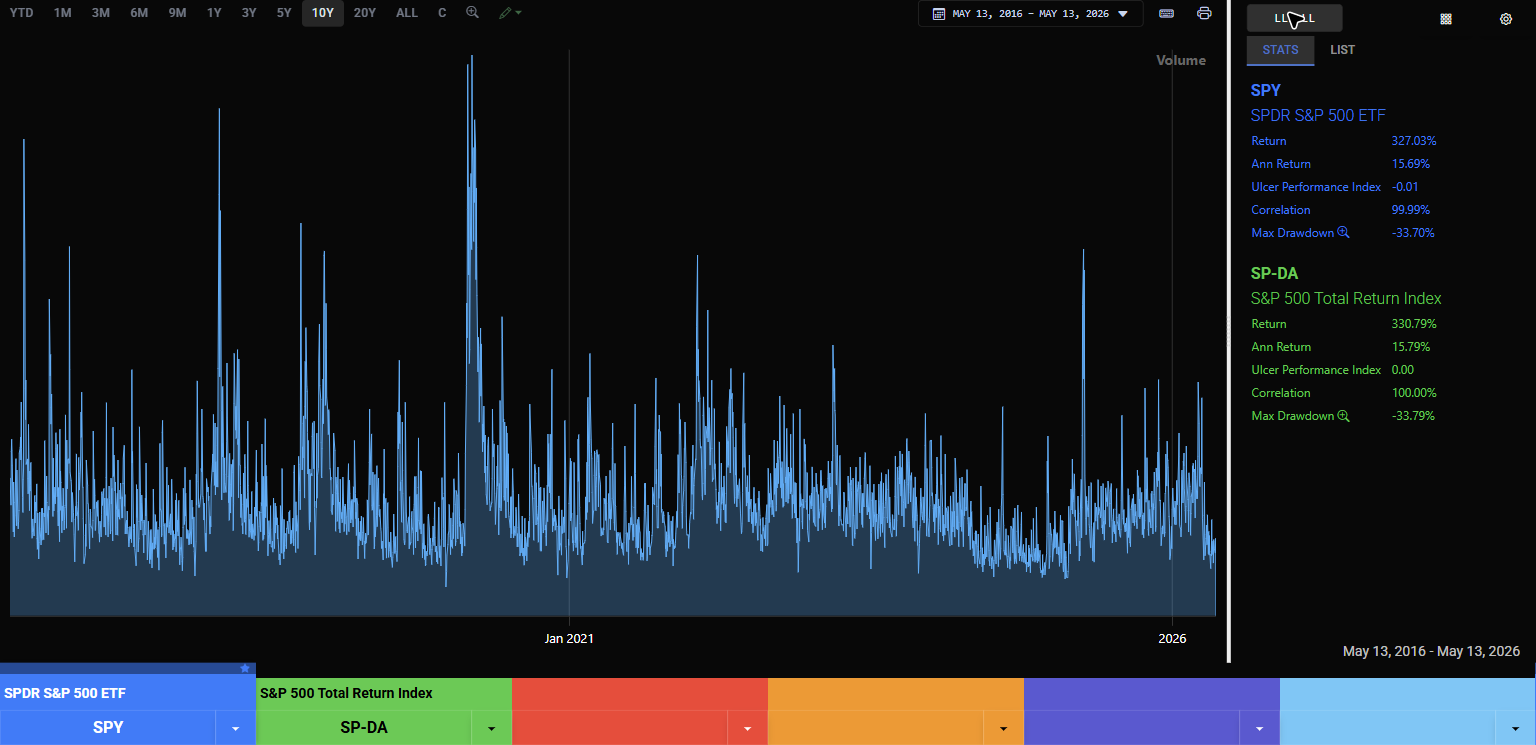
Task: Select the 6M time range
Action: [139, 13]
